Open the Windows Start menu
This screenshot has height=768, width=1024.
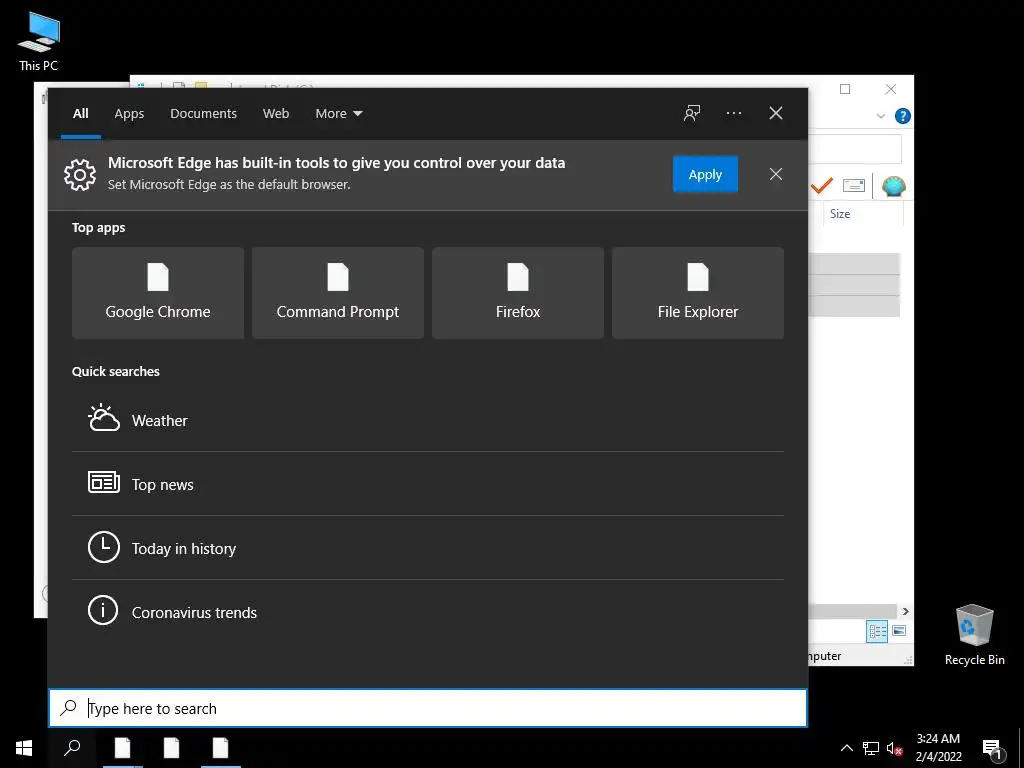point(24,748)
